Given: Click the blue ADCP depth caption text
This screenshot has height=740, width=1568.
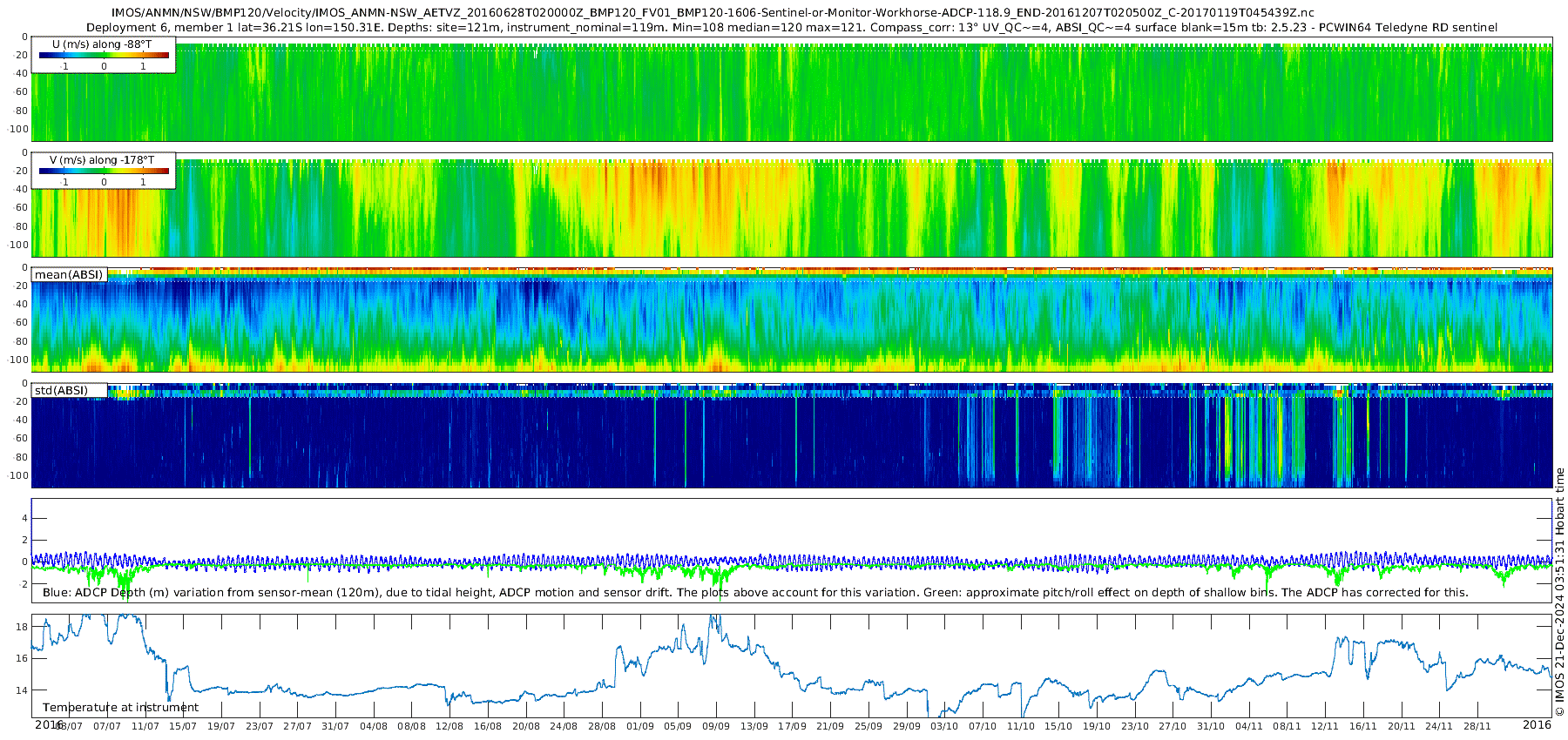Looking at the screenshot, I should (754, 593).
